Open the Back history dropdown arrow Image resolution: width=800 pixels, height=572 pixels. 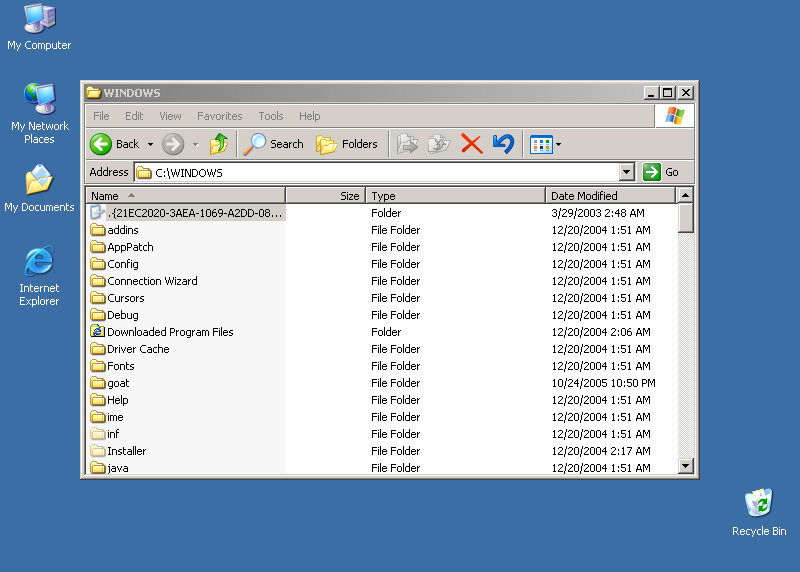coord(150,145)
